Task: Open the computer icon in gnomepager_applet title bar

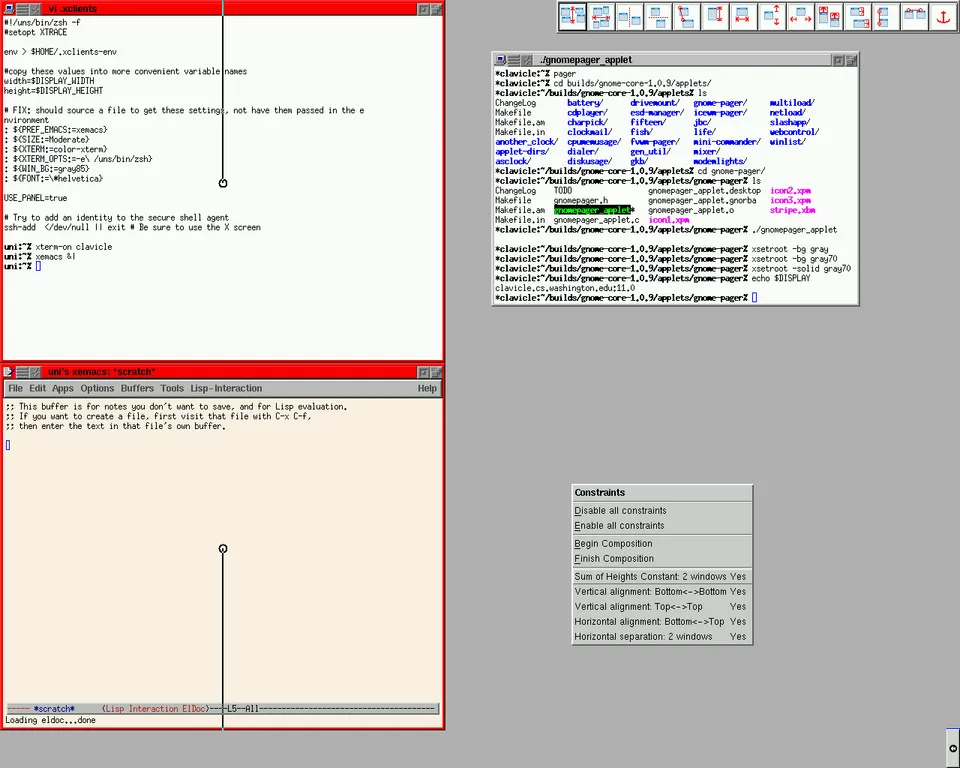Action: pos(500,60)
